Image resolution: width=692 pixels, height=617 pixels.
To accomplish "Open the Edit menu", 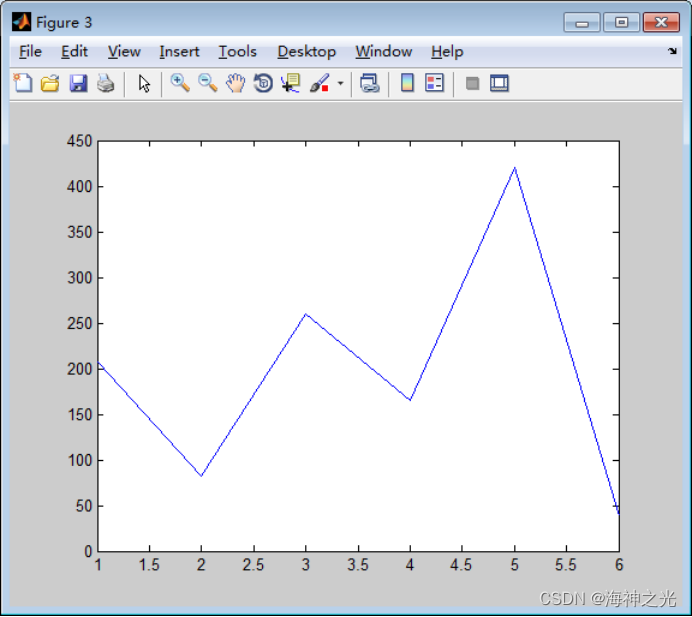I will tap(74, 52).
